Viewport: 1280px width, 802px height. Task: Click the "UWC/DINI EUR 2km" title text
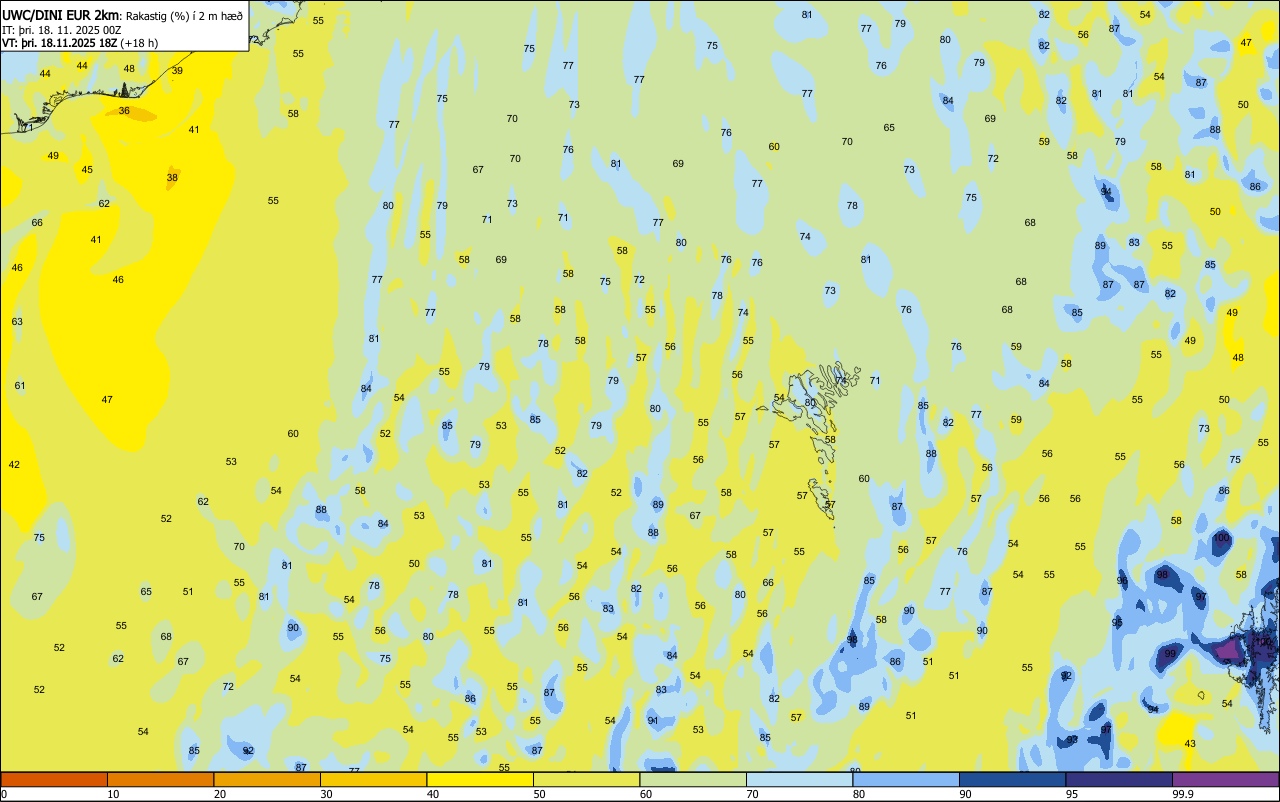click(x=61, y=15)
